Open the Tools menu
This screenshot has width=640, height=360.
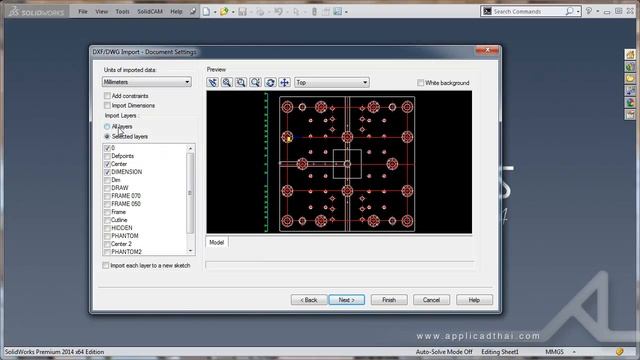[122, 11]
